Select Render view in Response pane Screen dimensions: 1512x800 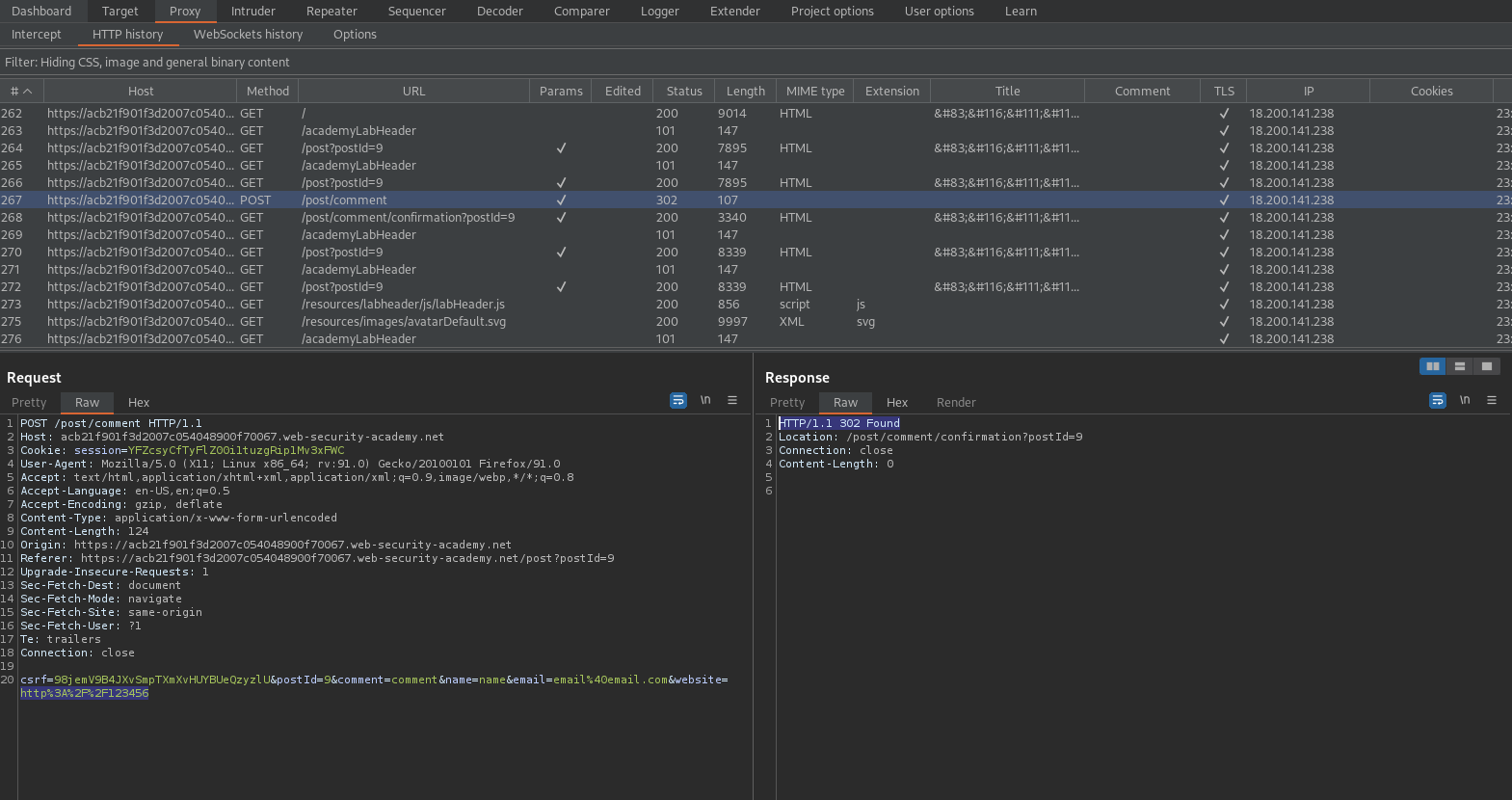coord(956,403)
